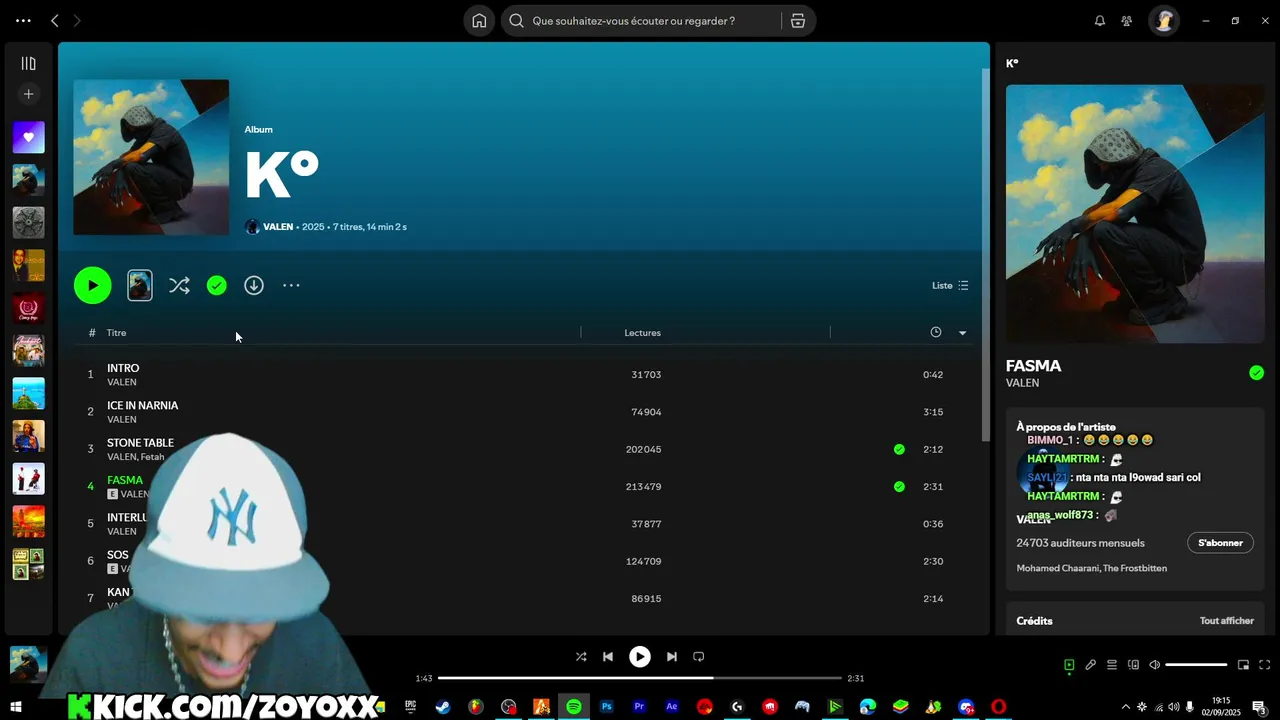Open Opera from the taskbar
Screen dimensions: 1280x720
[x=998, y=707]
